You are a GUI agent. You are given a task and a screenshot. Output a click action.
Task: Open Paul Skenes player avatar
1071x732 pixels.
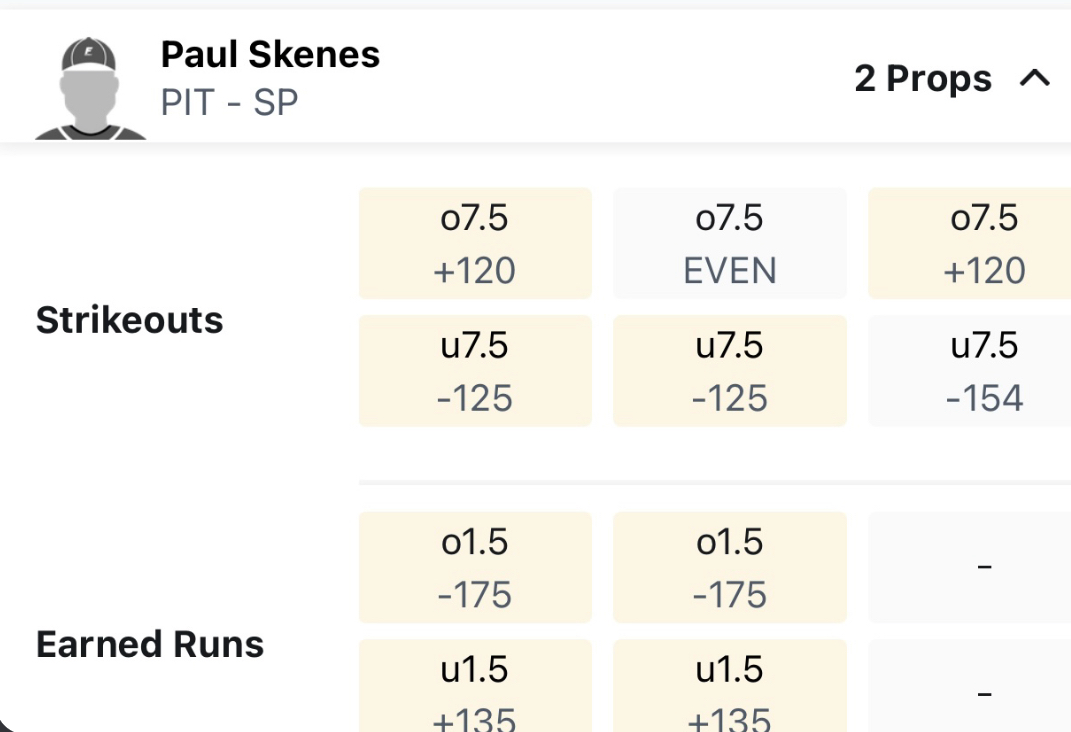(x=89, y=88)
